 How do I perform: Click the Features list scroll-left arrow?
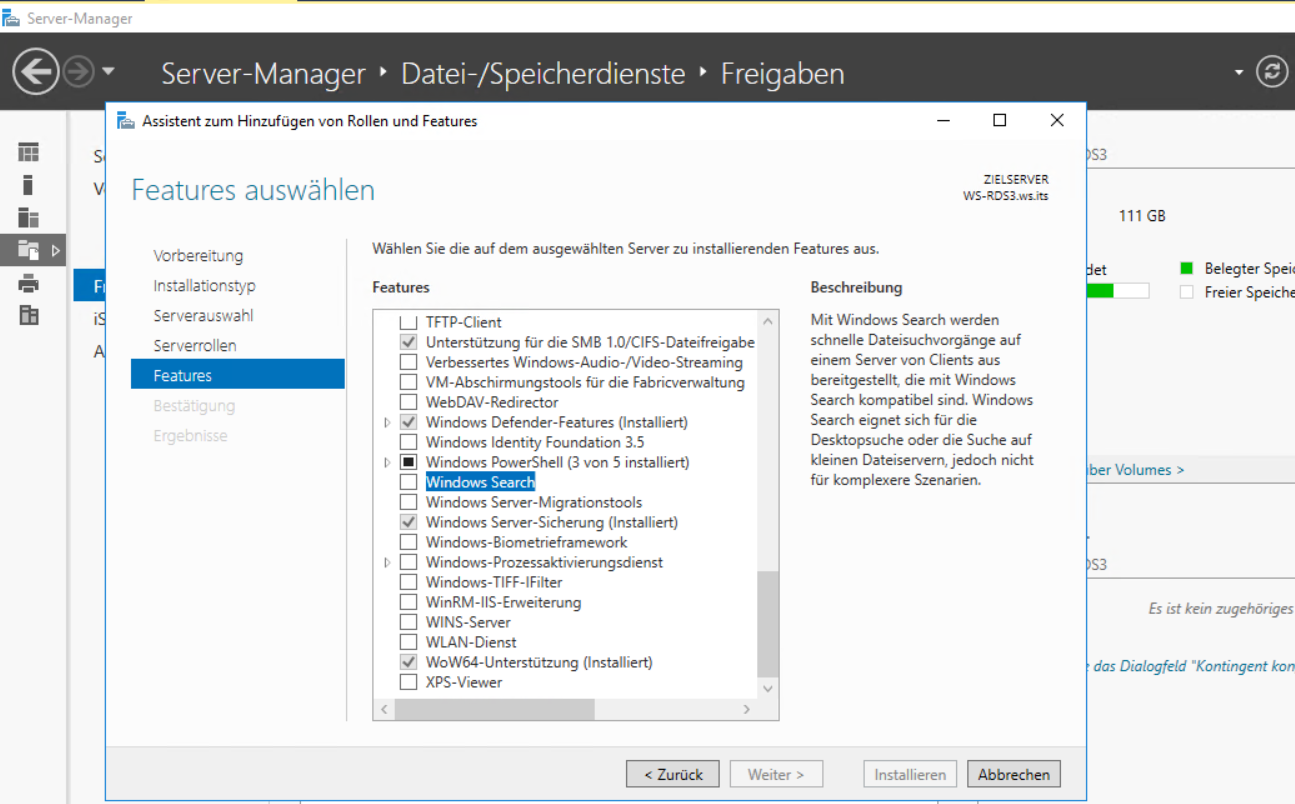click(384, 709)
